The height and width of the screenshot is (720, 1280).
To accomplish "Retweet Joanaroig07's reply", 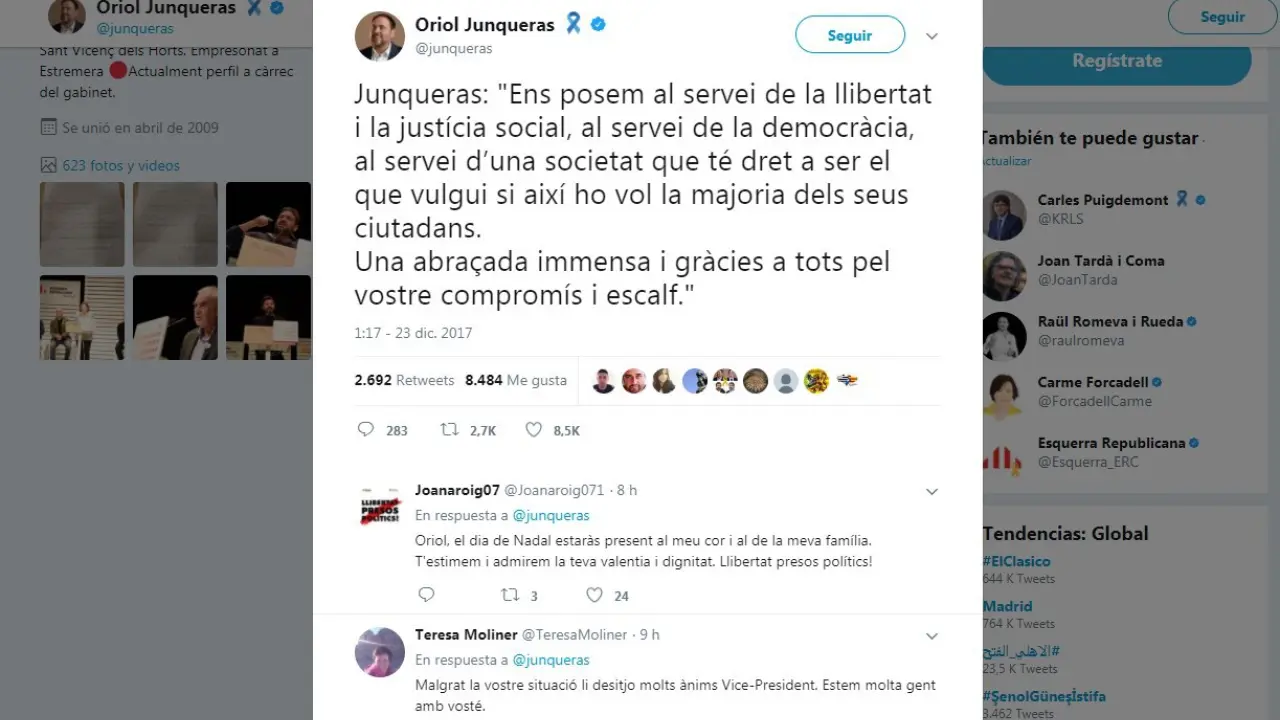I will pos(510,595).
